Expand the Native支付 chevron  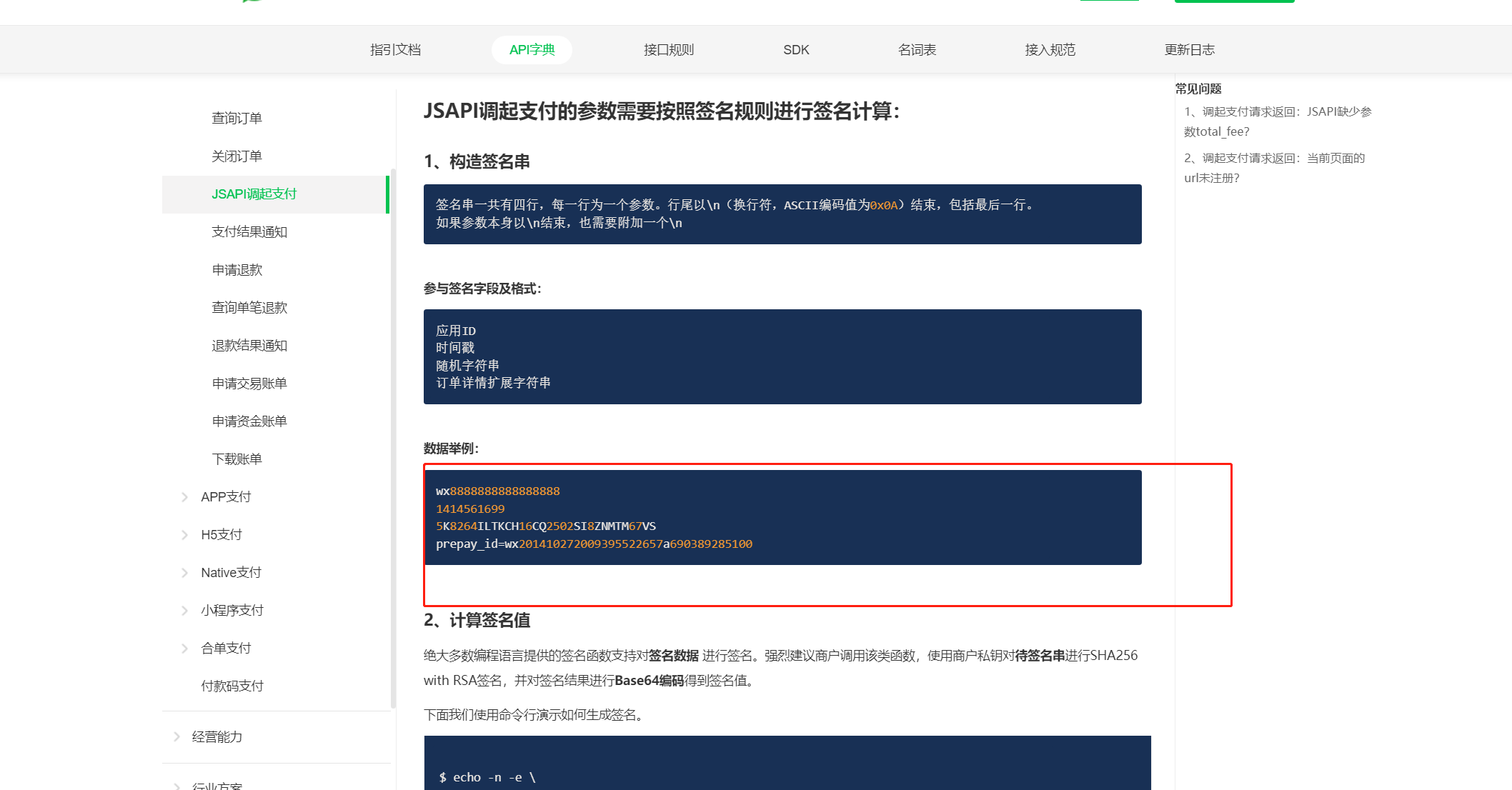point(184,573)
